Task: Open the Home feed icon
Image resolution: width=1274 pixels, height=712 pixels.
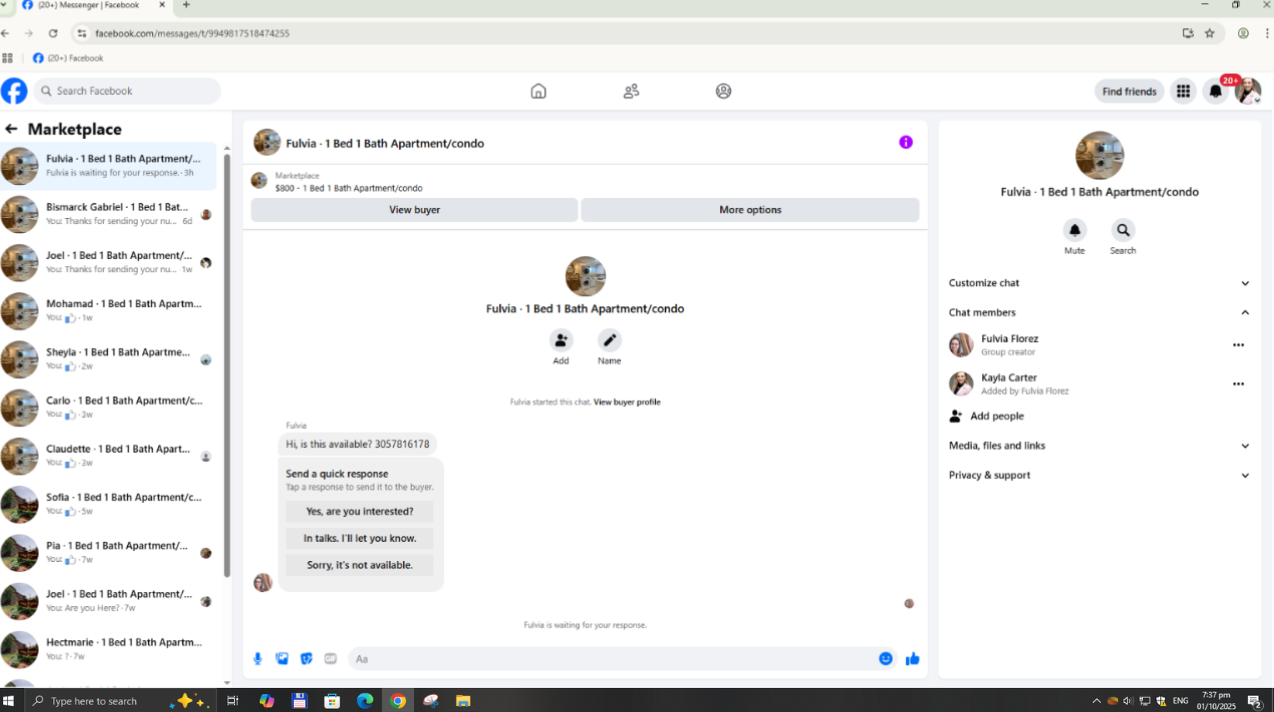Action: (x=538, y=91)
